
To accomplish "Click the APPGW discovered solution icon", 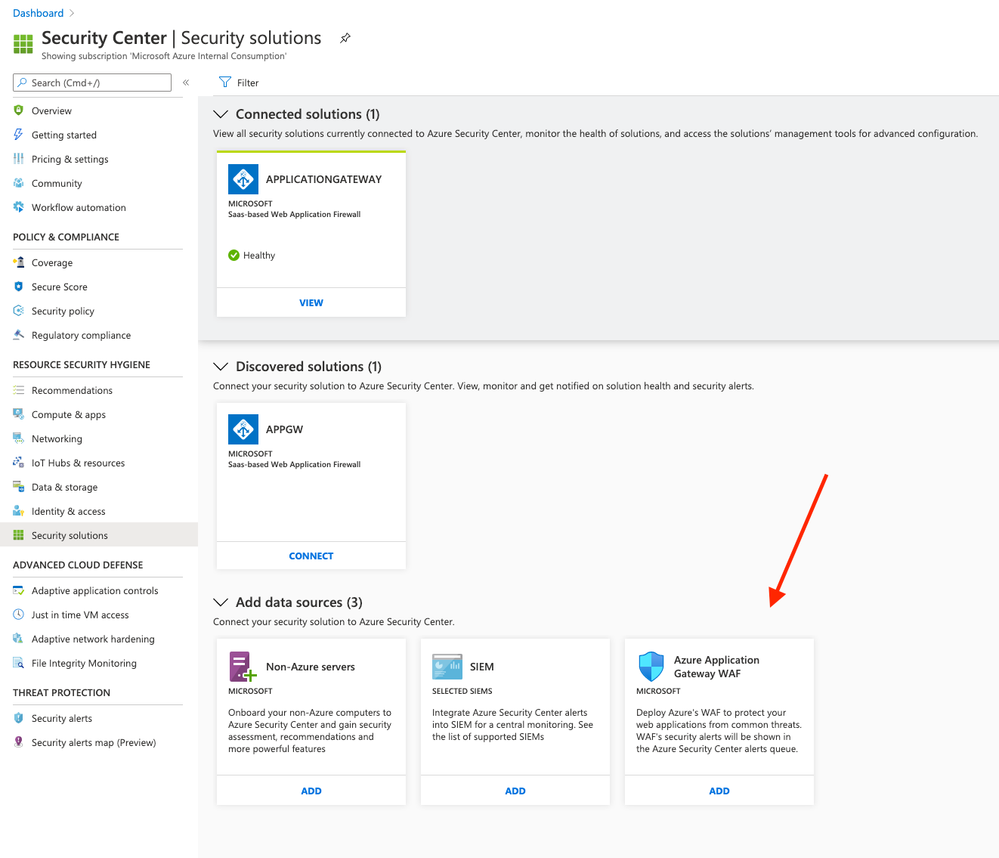I will 243,429.
